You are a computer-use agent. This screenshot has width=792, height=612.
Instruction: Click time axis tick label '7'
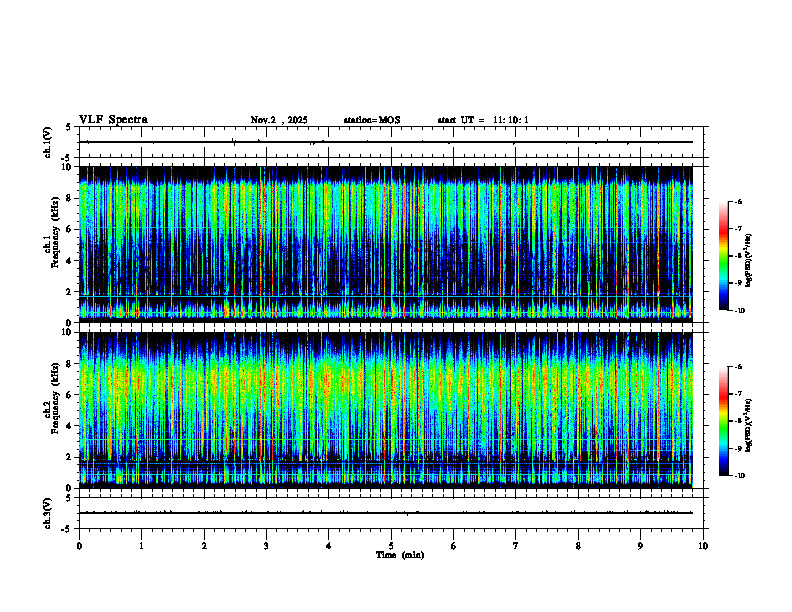pyautogui.click(x=516, y=546)
